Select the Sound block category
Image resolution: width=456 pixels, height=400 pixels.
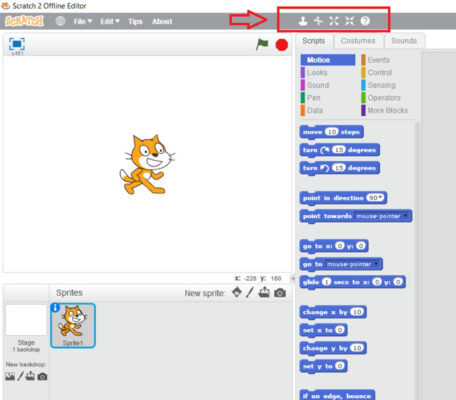pyautogui.click(x=318, y=85)
